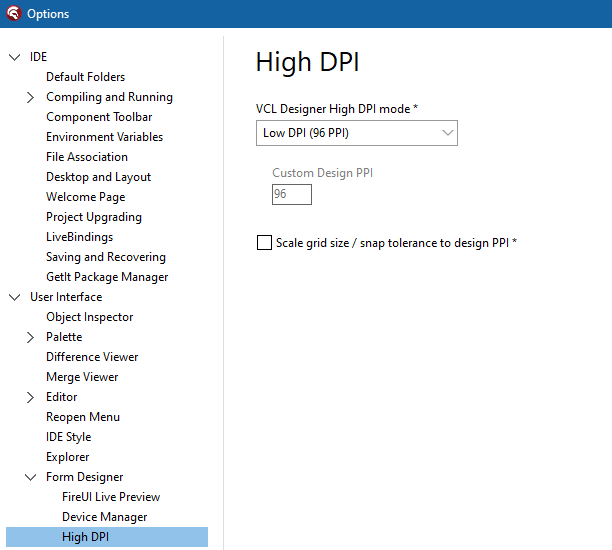612x550 pixels.
Task: Open FireUI Live Preview options
Action: coord(111,497)
